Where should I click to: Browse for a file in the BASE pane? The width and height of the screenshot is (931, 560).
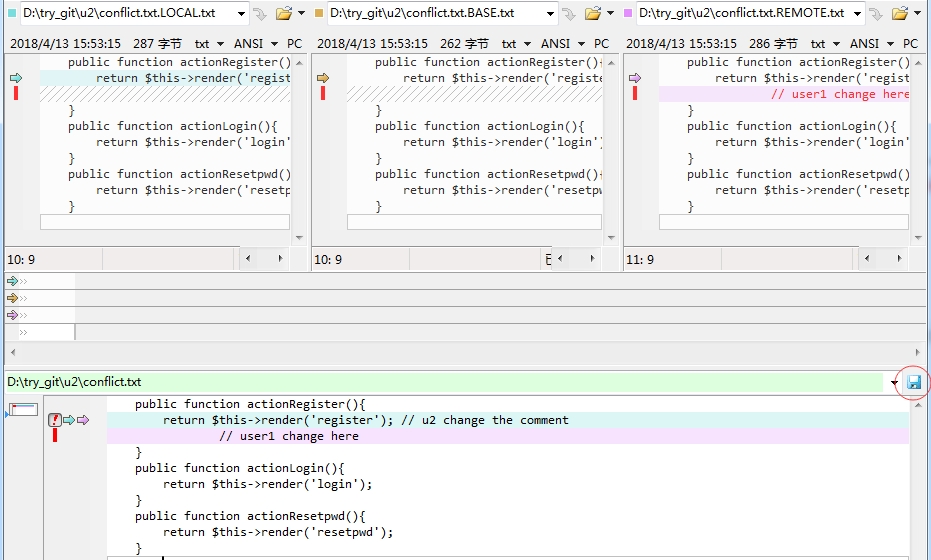point(592,13)
